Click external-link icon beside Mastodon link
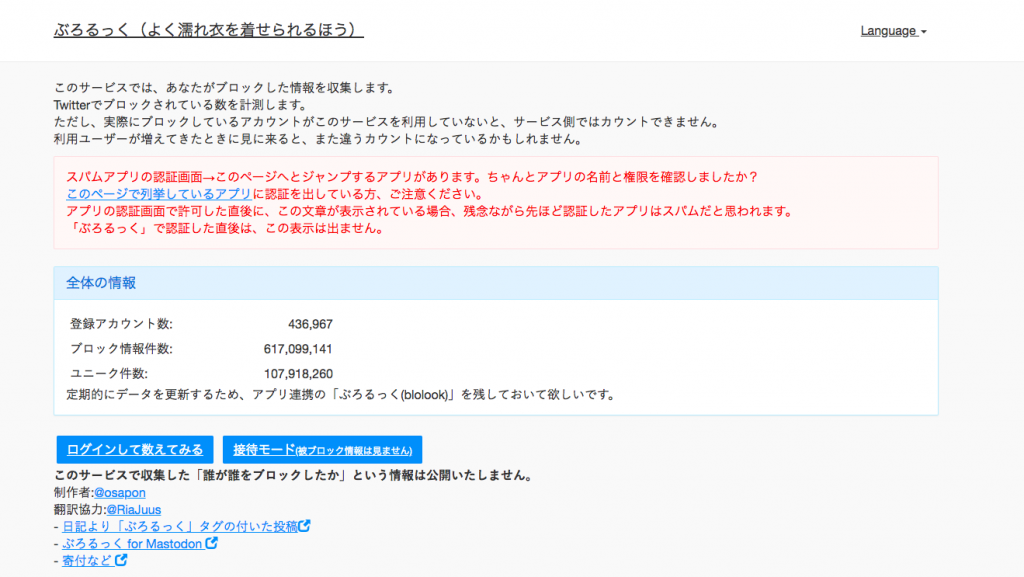 [212, 542]
